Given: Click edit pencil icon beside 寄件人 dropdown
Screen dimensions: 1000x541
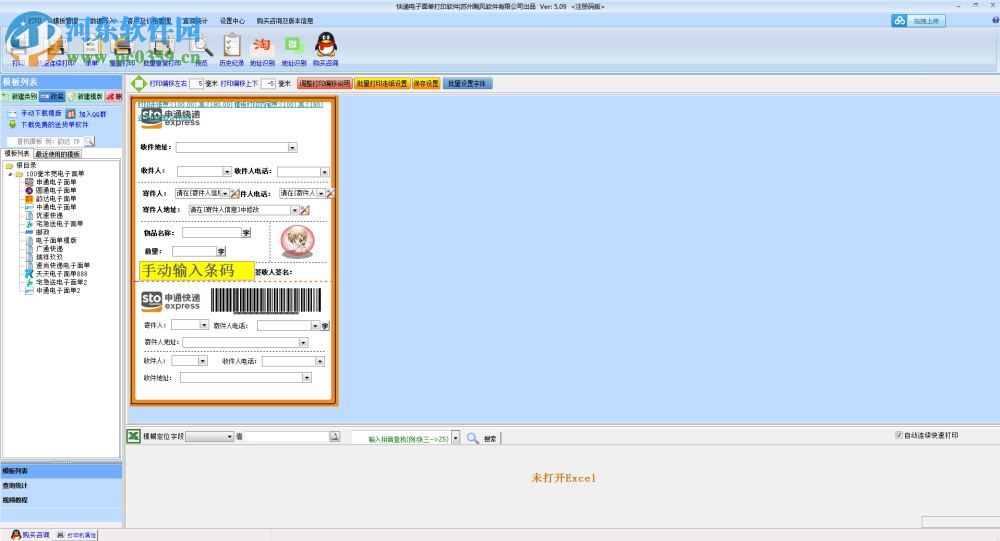Looking at the screenshot, I should coord(235,193).
